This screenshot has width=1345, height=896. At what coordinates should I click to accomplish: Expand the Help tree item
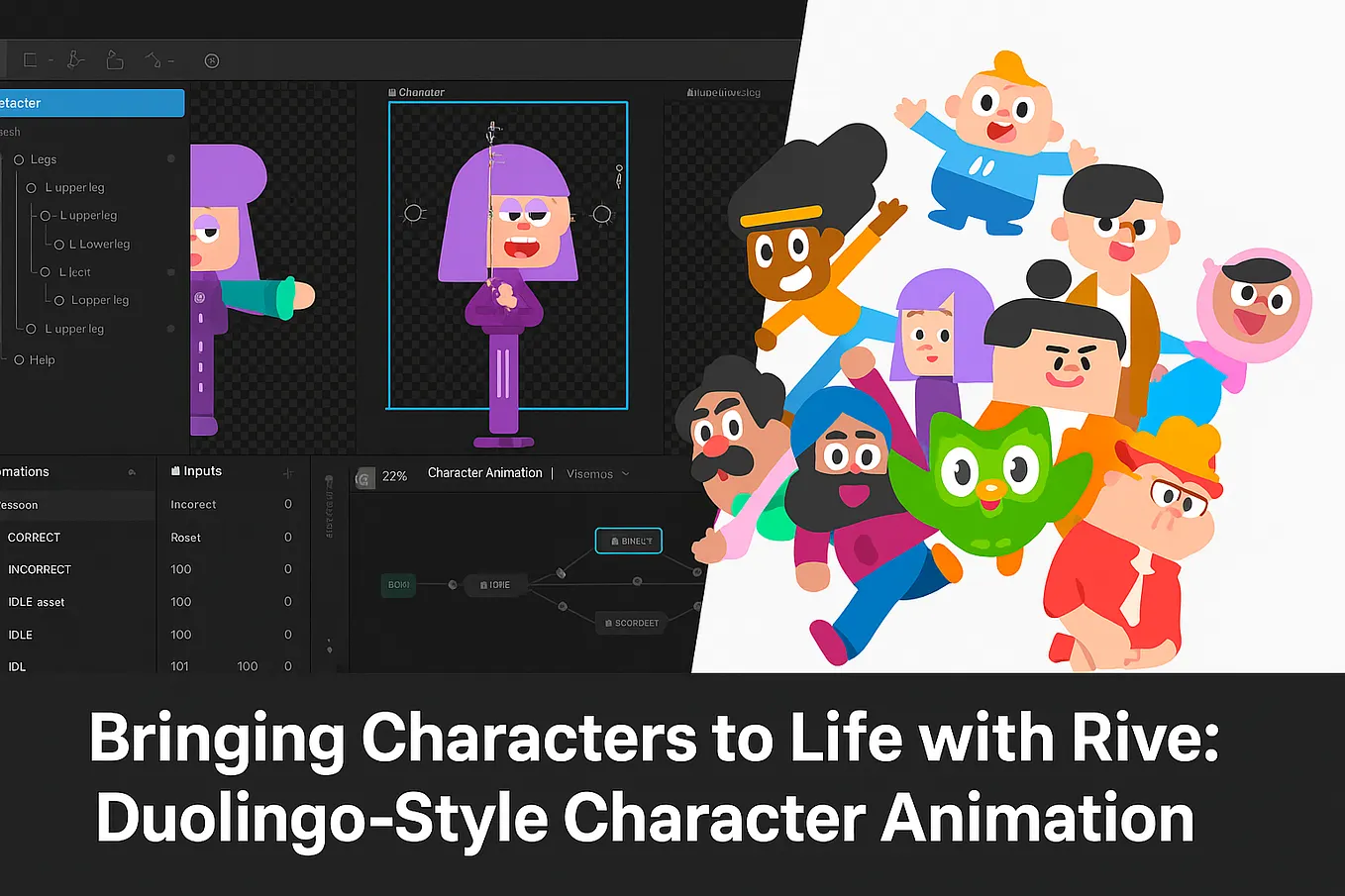coord(18,359)
